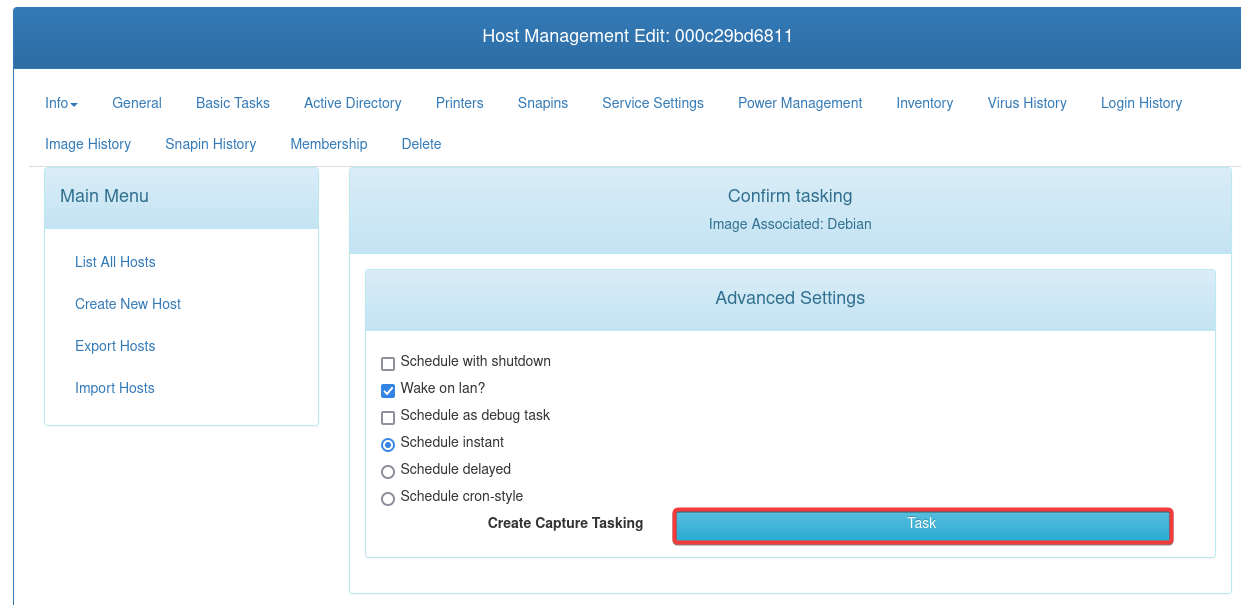Open the Login History tab
The width and height of the screenshot is (1241, 605).
[1141, 103]
